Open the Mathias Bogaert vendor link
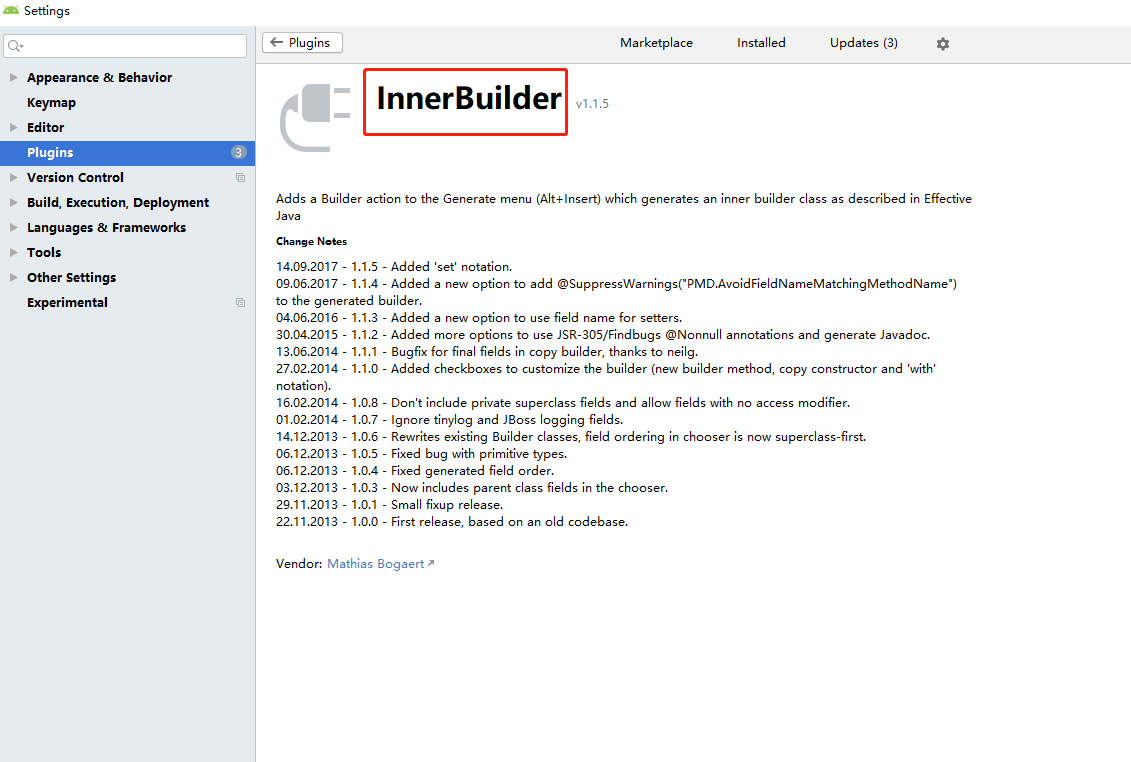The width and height of the screenshot is (1131, 762). tap(376, 564)
